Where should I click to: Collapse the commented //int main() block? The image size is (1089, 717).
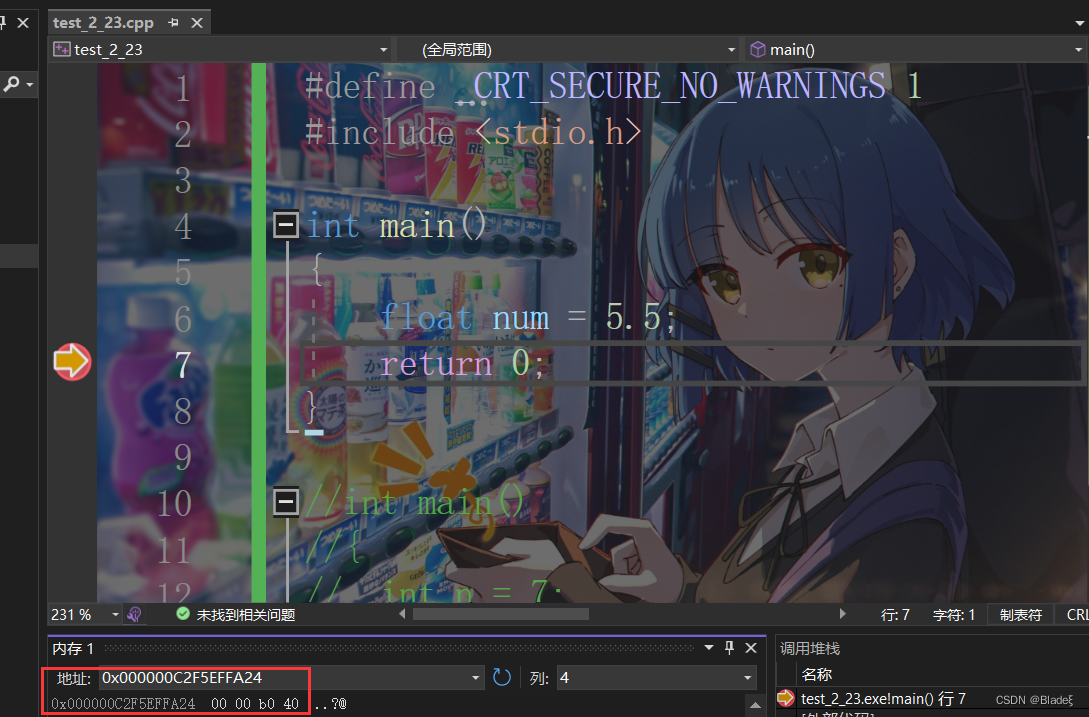(285, 502)
